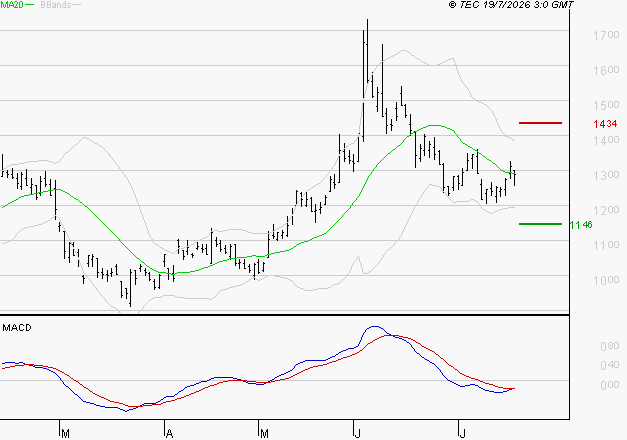
Task: Click the A month marker
Action: (170, 434)
